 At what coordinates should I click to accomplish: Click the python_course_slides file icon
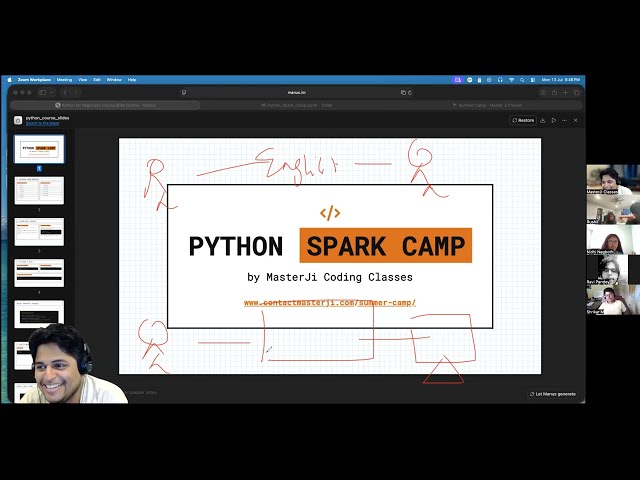tap(18, 120)
